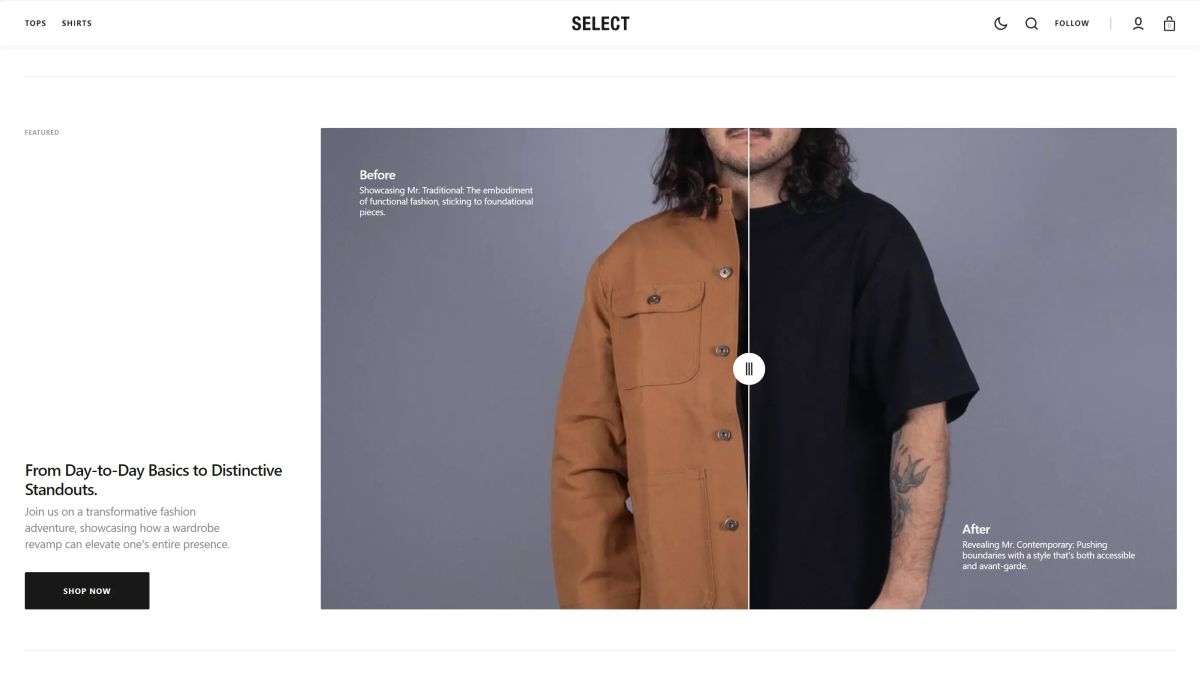The height and width of the screenshot is (674, 1200).
Task: Click the Day-to-Day Basics headline
Action: coord(154,480)
